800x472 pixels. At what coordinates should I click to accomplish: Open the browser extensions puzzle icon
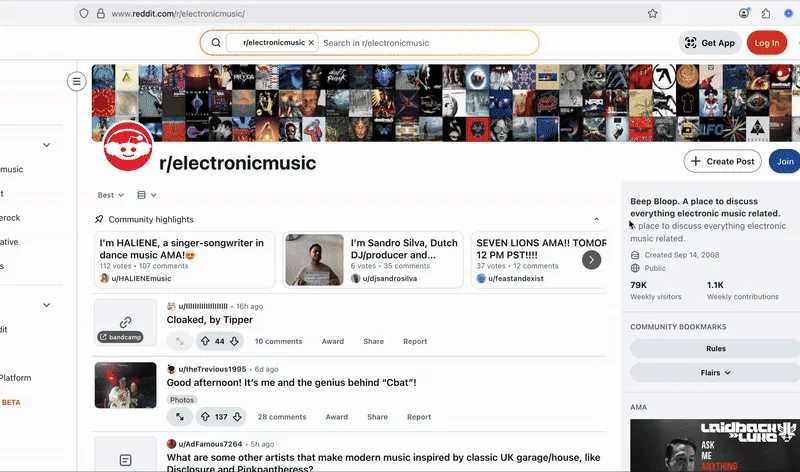pyautogui.click(x=766, y=14)
